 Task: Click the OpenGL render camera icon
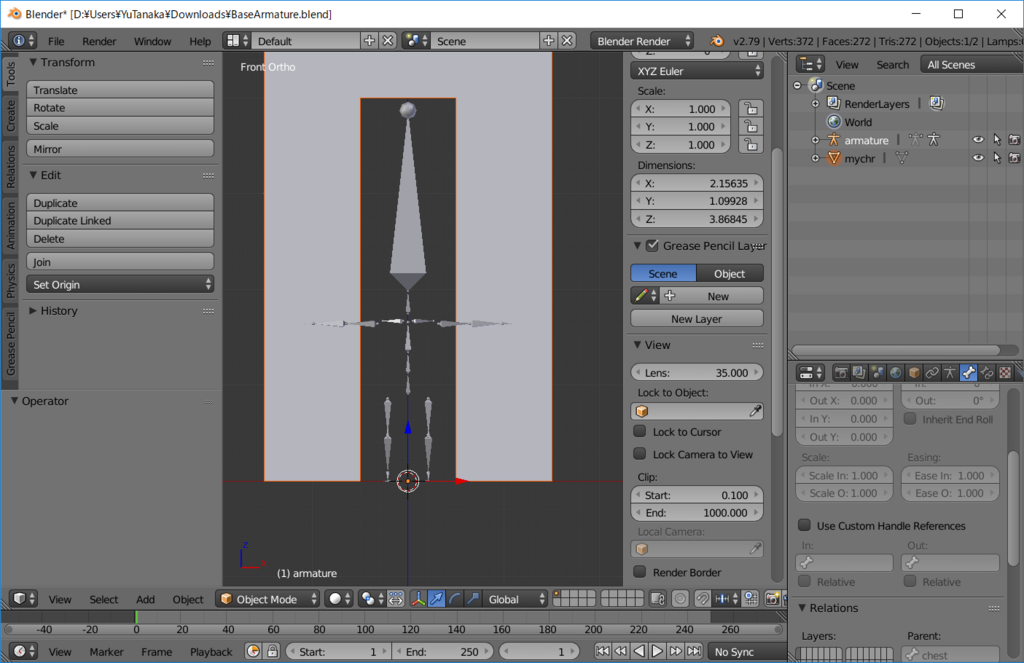[x=772, y=599]
